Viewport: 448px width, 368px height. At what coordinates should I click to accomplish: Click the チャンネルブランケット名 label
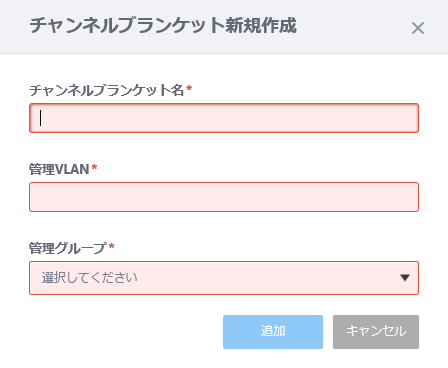pos(107,90)
